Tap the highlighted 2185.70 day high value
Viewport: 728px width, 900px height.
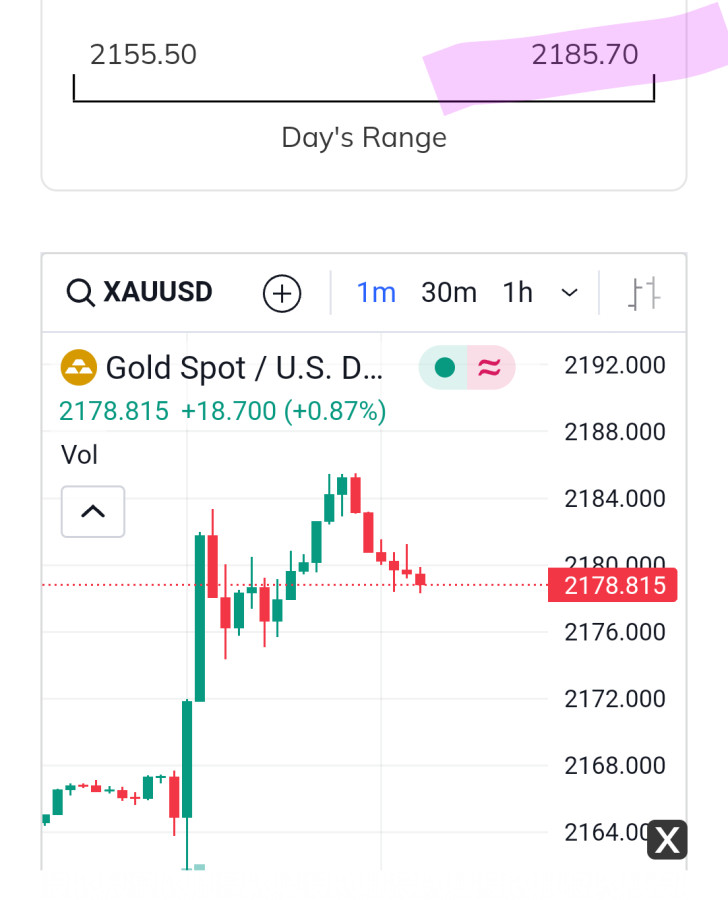tap(584, 55)
